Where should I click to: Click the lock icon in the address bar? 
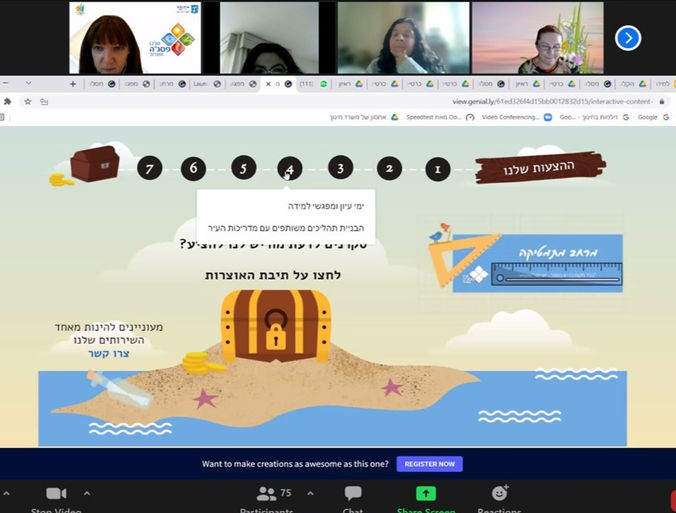(662, 102)
